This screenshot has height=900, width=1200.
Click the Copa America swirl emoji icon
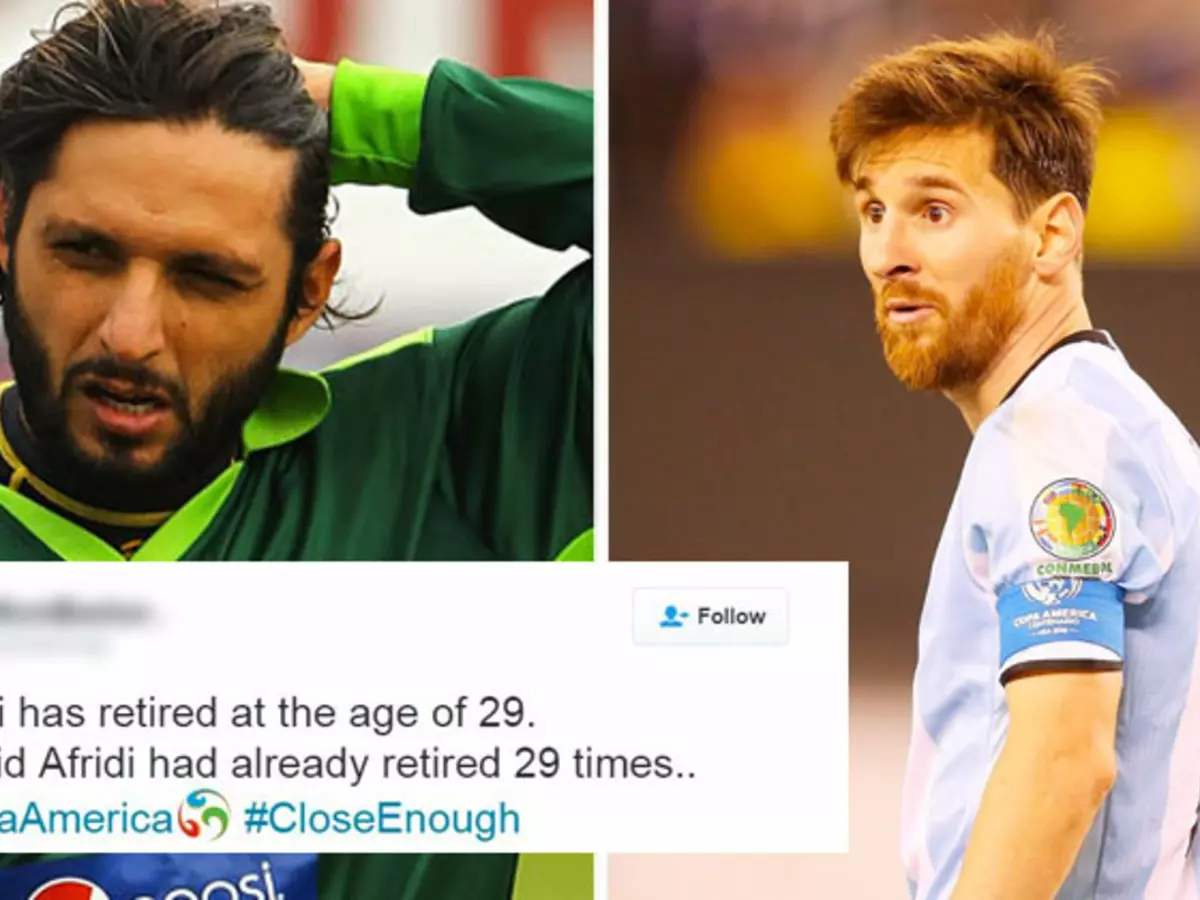pyautogui.click(x=204, y=814)
